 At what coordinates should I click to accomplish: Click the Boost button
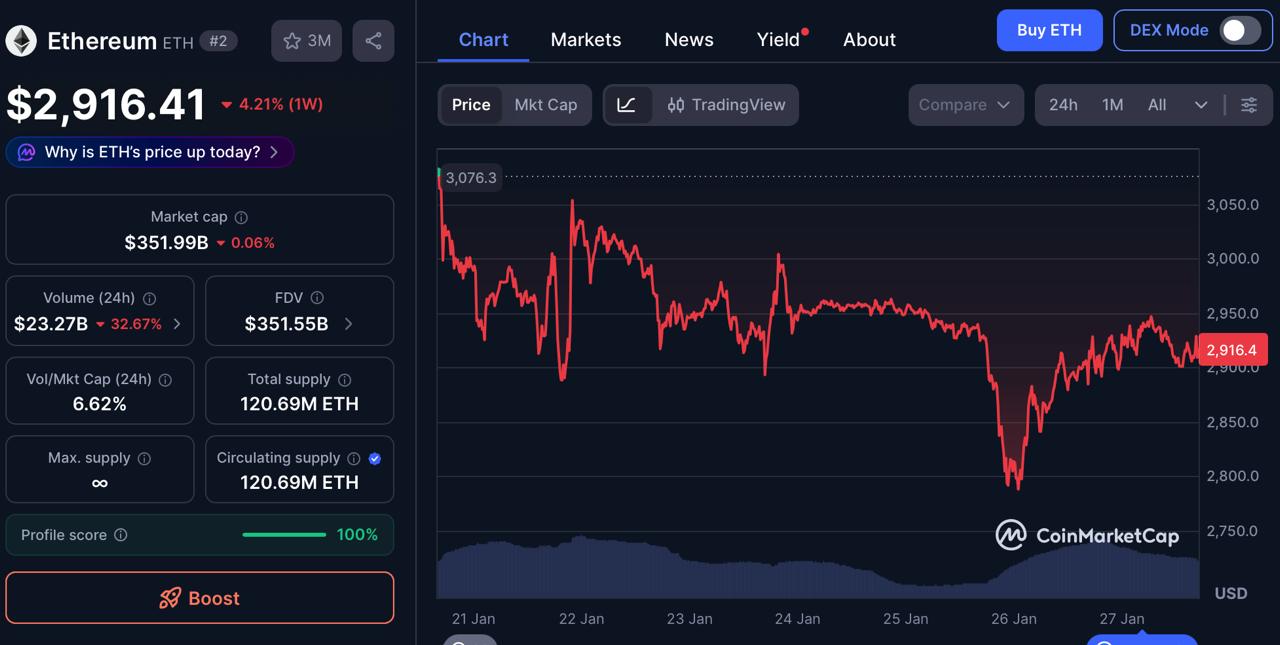coord(199,598)
